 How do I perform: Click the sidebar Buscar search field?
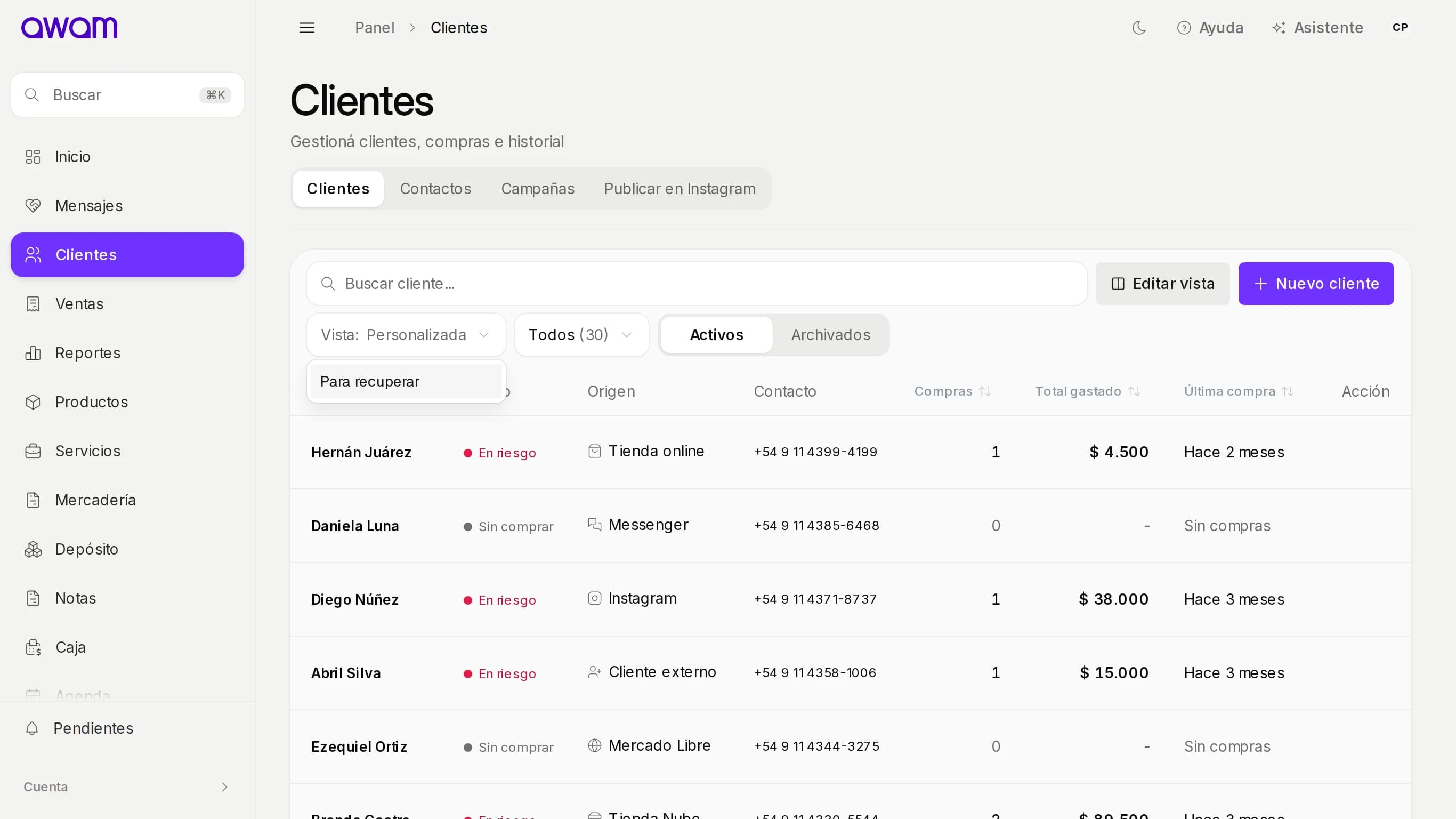point(127,95)
